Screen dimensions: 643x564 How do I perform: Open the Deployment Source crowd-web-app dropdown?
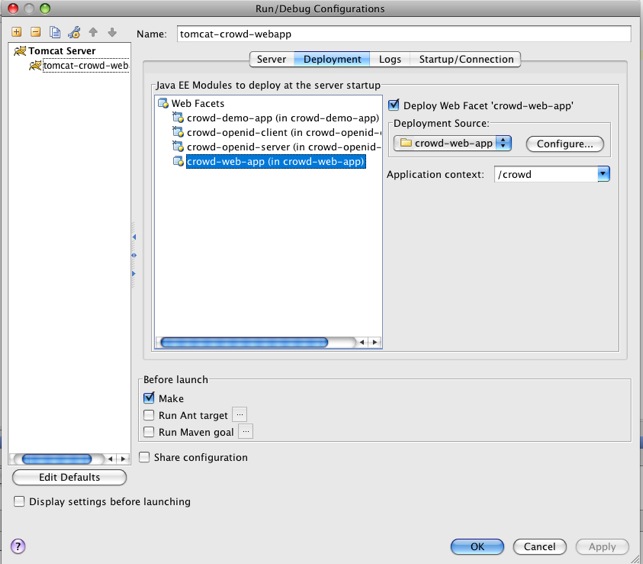[454, 143]
